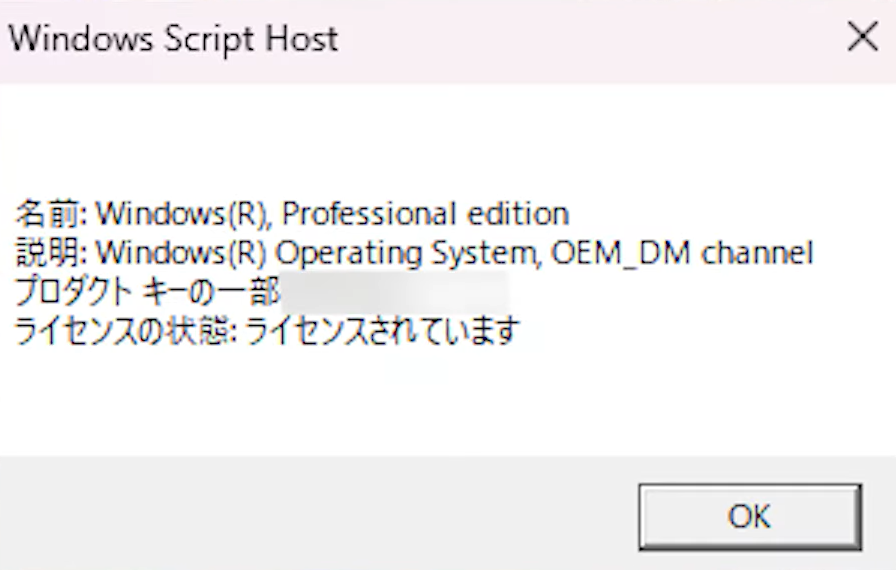Viewport: 896px width, 570px height.
Task: Click the blurred partial product key value
Action: coord(395,291)
